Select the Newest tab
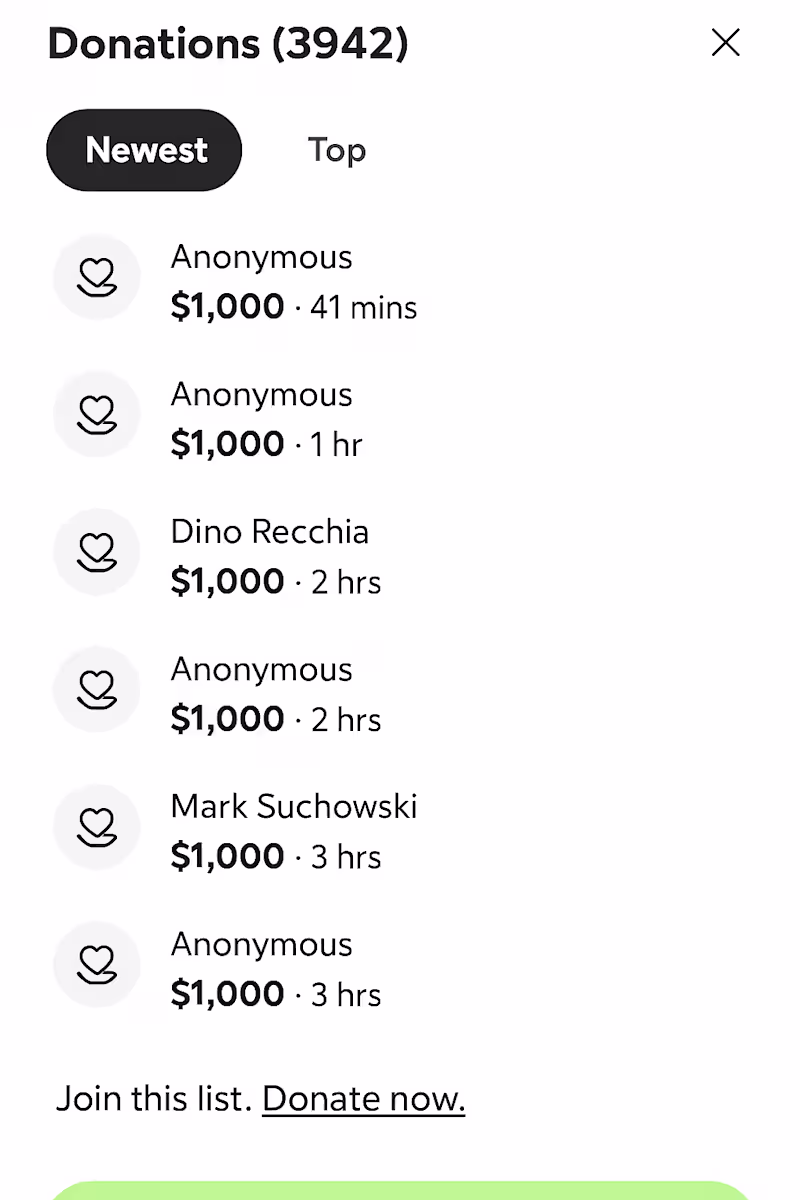This screenshot has width=800, height=1200. pyautogui.click(x=144, y=150)
